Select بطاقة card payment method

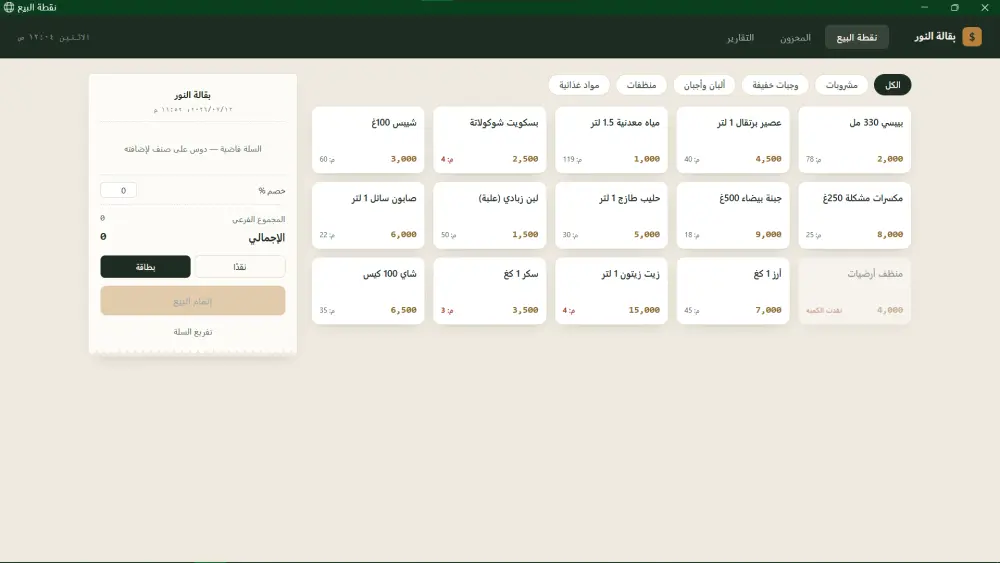pyautogui.click(x=145, y=267)
